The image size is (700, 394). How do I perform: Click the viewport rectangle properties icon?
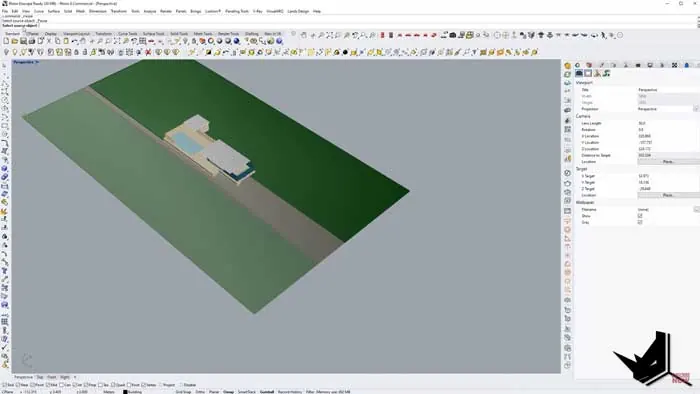[588, 73]
